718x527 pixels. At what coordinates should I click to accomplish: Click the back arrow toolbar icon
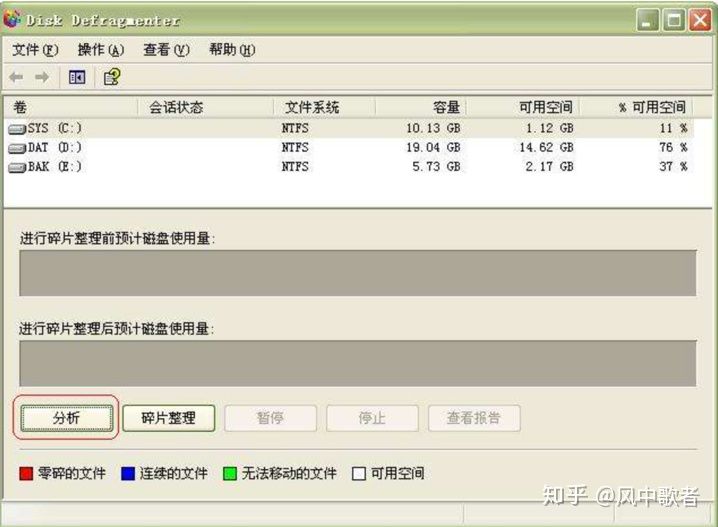(x=16, y=77)
